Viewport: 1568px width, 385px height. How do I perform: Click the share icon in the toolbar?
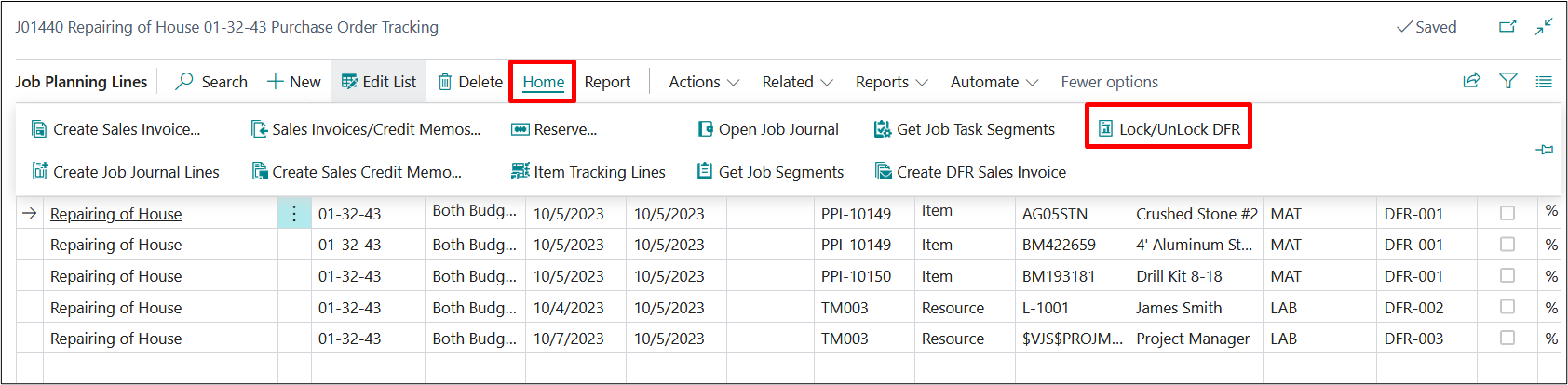[1471, 81]
